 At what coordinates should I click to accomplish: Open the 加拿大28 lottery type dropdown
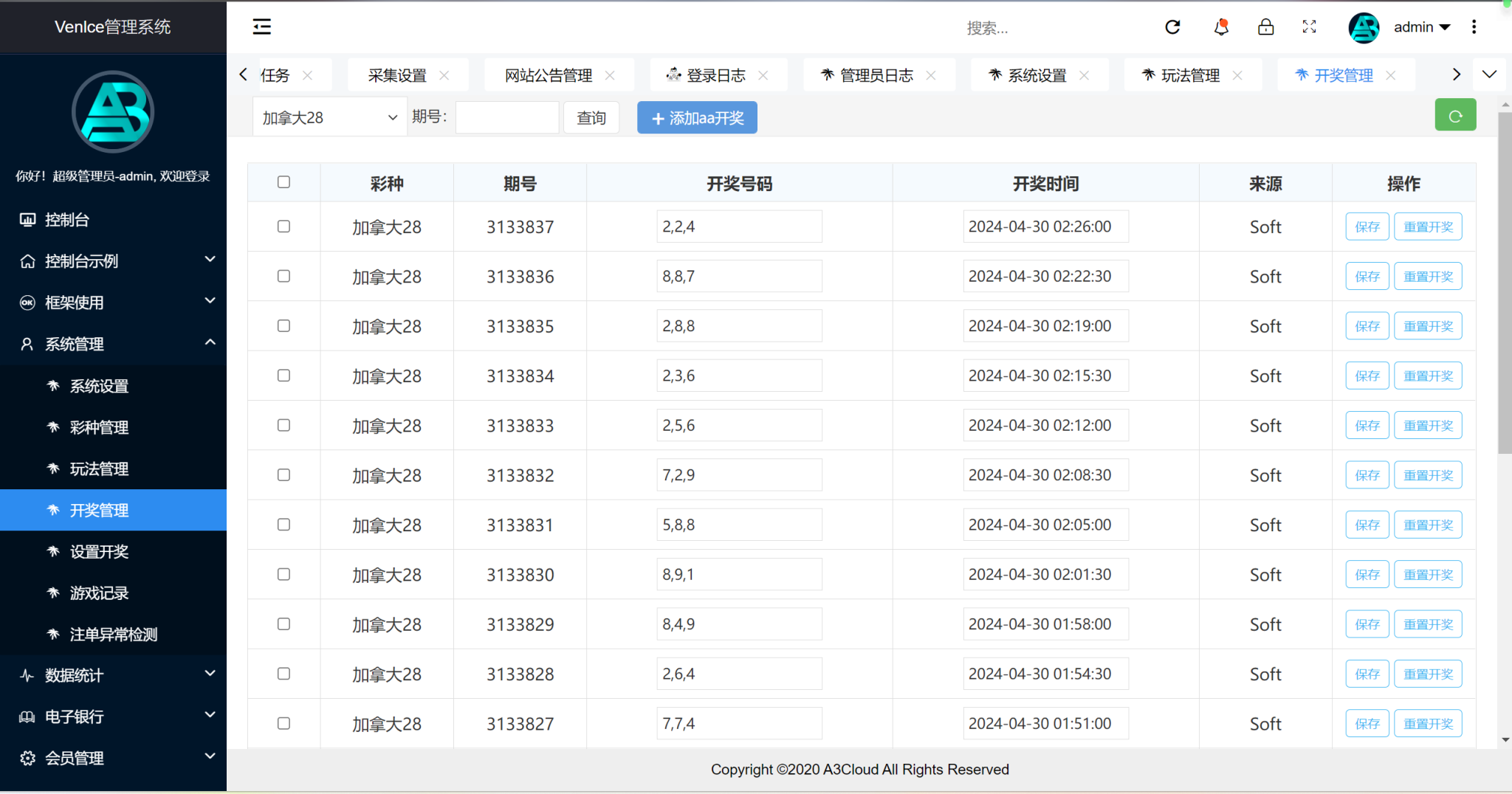click(329, 118)
